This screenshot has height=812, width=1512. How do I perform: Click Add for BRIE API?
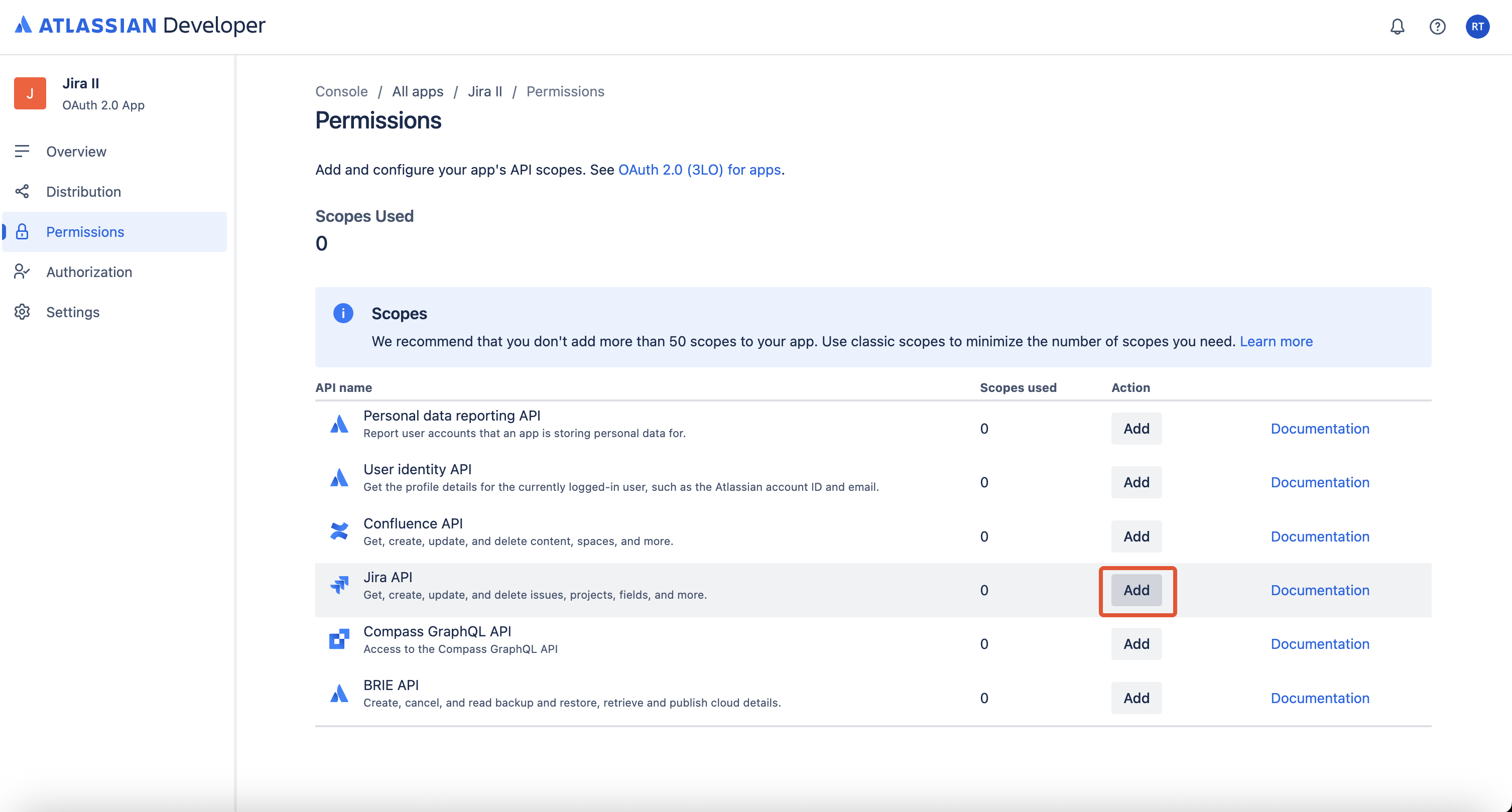[x=1136, y=698]
